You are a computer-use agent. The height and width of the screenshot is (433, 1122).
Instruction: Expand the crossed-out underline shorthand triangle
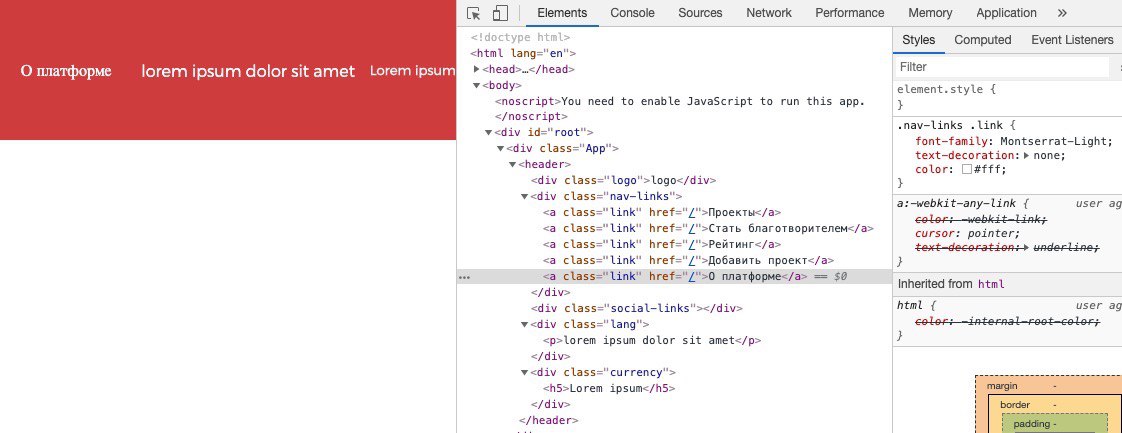[1028, 248]
